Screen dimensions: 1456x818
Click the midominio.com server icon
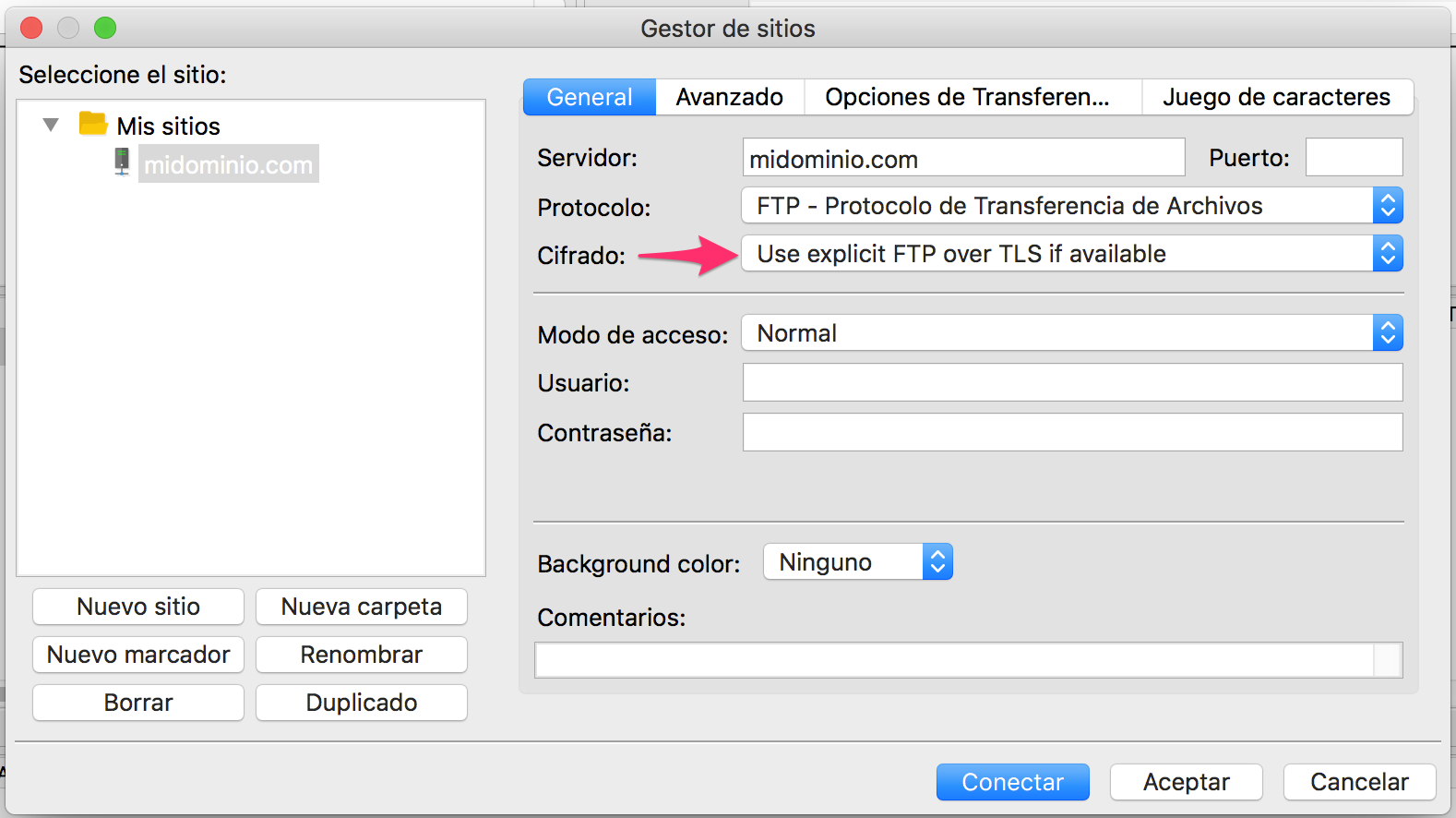[x=122, y=162]
